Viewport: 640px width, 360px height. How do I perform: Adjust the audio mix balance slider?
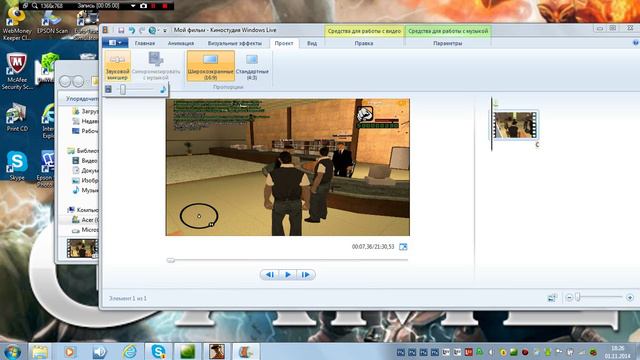pos(123,89)
